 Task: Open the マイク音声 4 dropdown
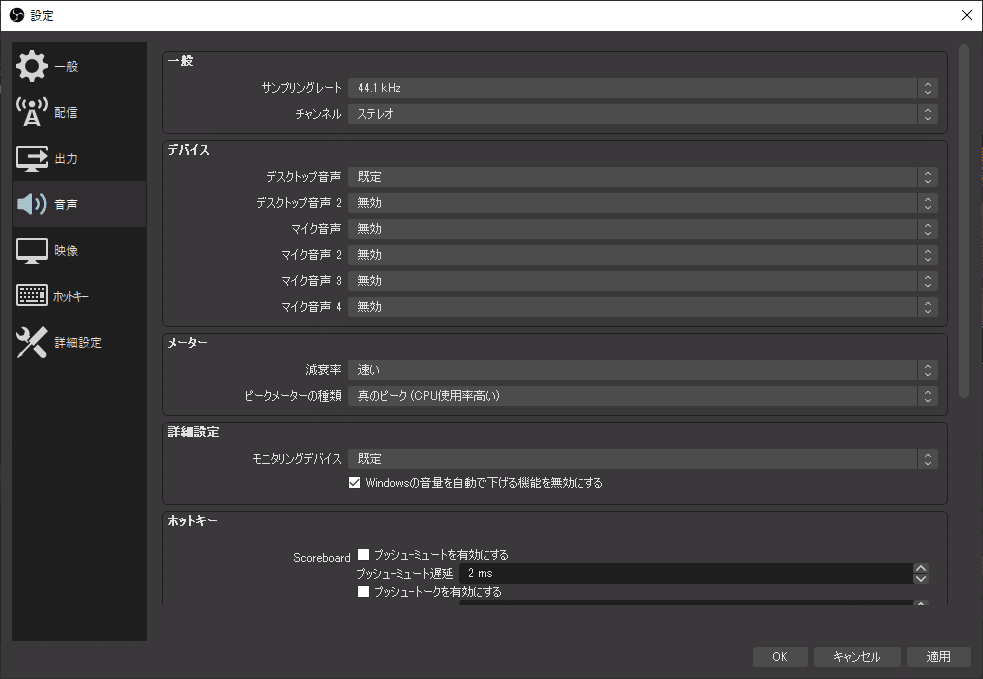click(x=643, y=307)
